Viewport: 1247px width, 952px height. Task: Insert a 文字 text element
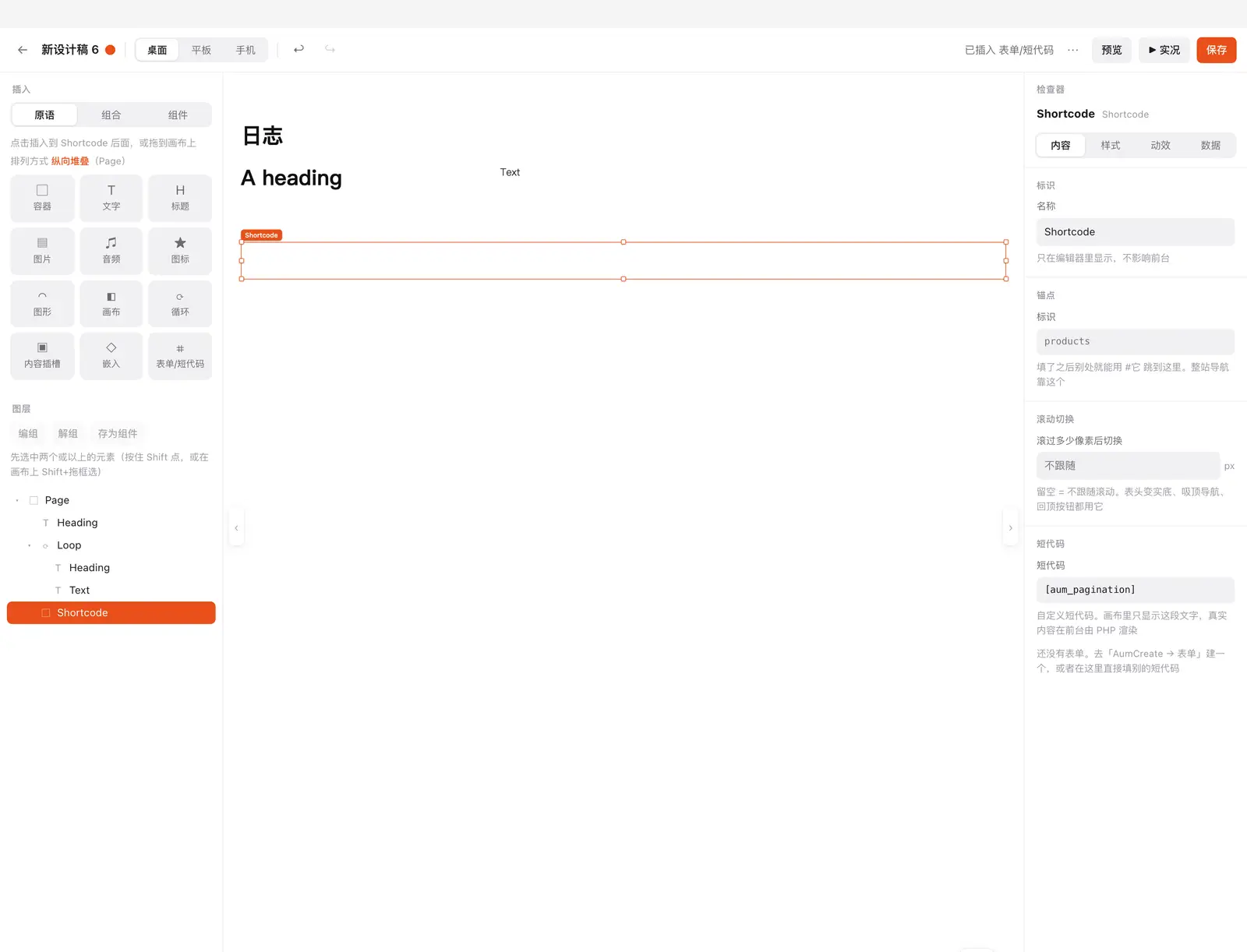tap(111, 198)
